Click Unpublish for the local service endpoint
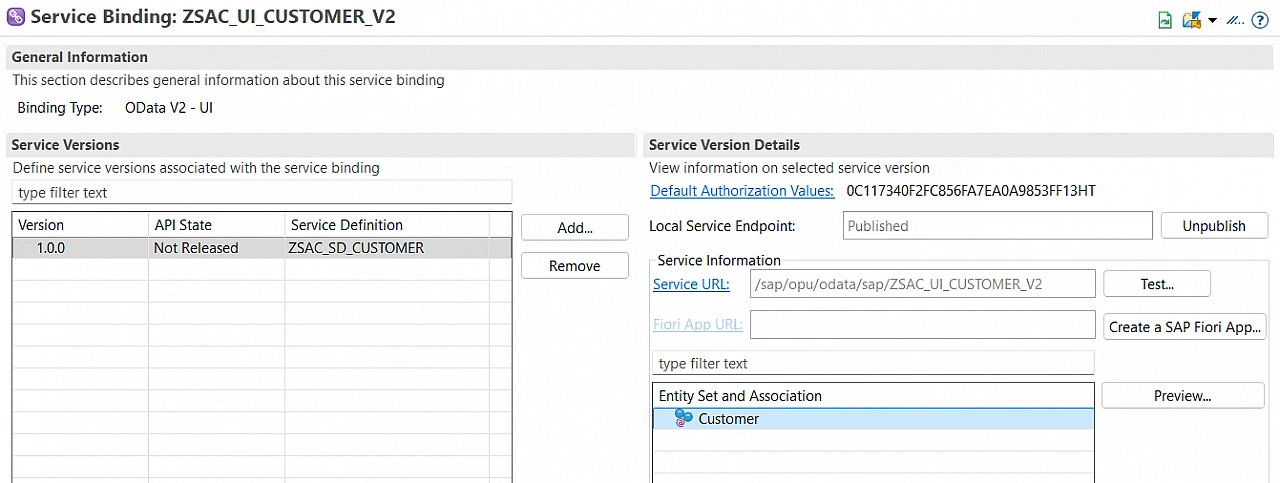 click(x=1214, y=226)
